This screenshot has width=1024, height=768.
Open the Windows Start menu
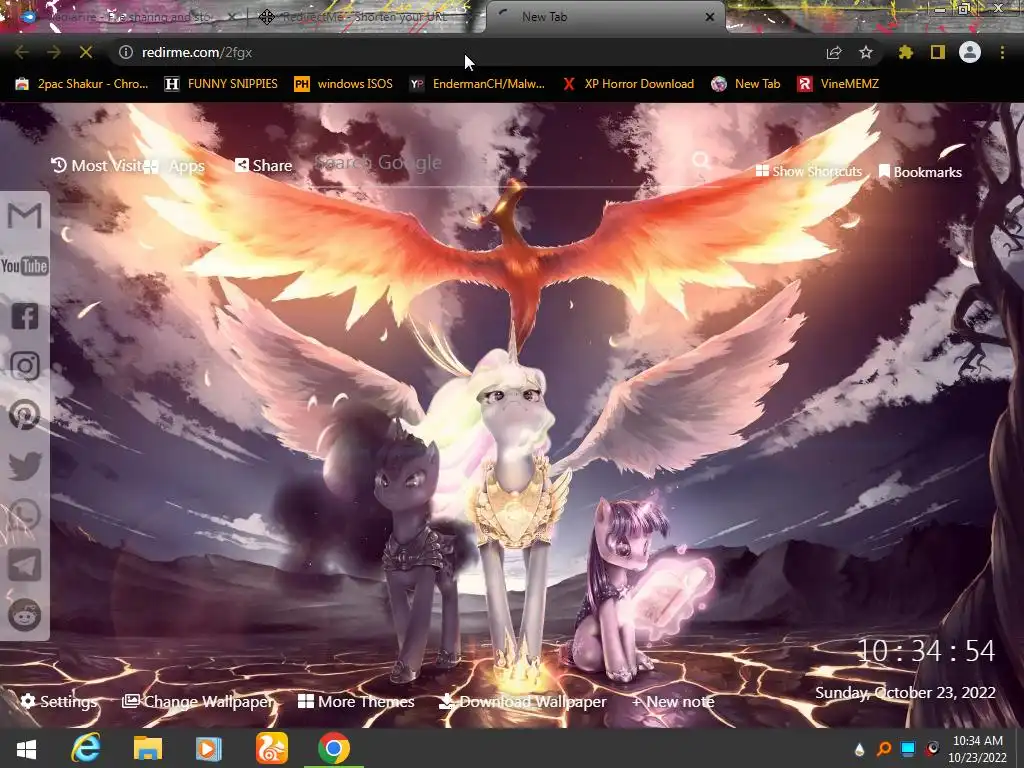point(26,749)
